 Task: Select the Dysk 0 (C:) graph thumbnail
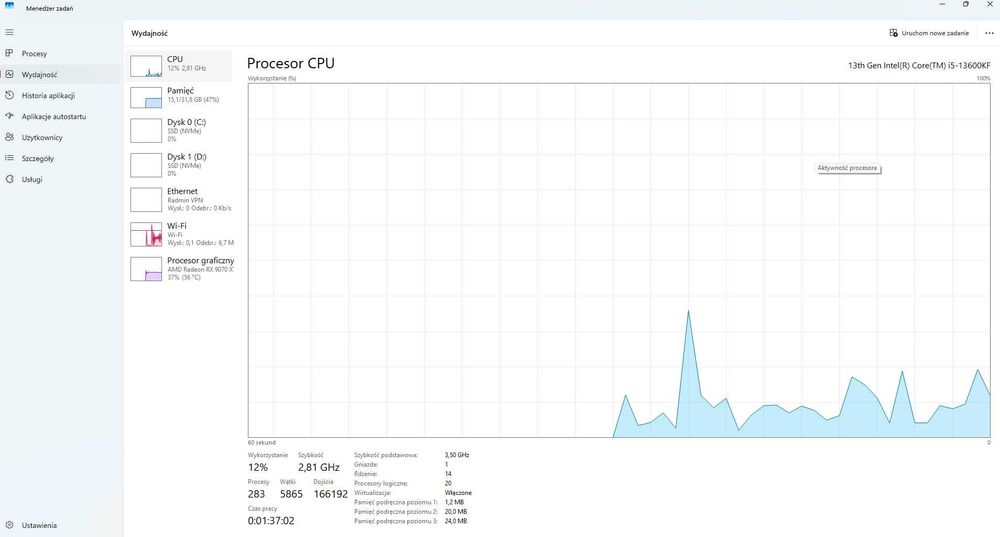tap(146, 130)
